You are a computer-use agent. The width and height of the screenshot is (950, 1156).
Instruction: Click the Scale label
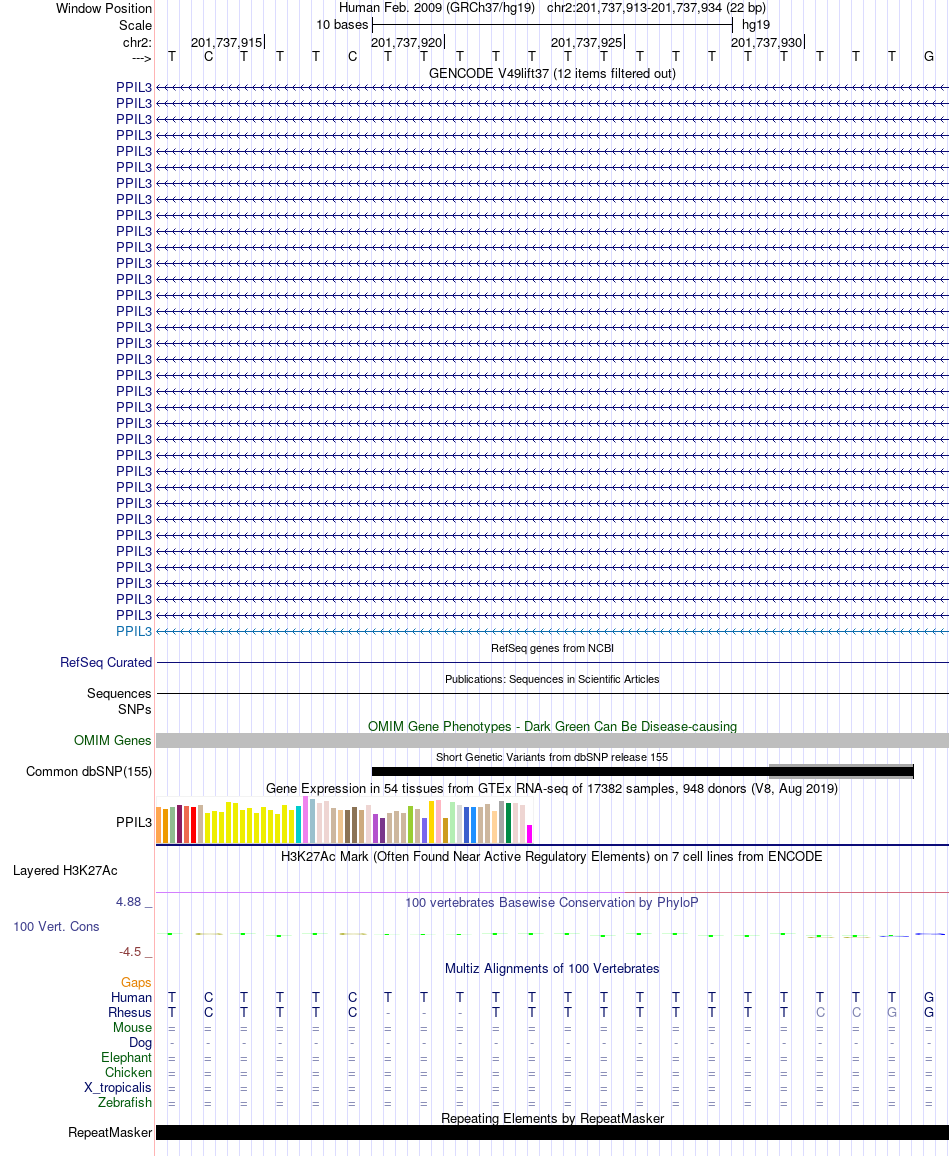coord(136,25)
